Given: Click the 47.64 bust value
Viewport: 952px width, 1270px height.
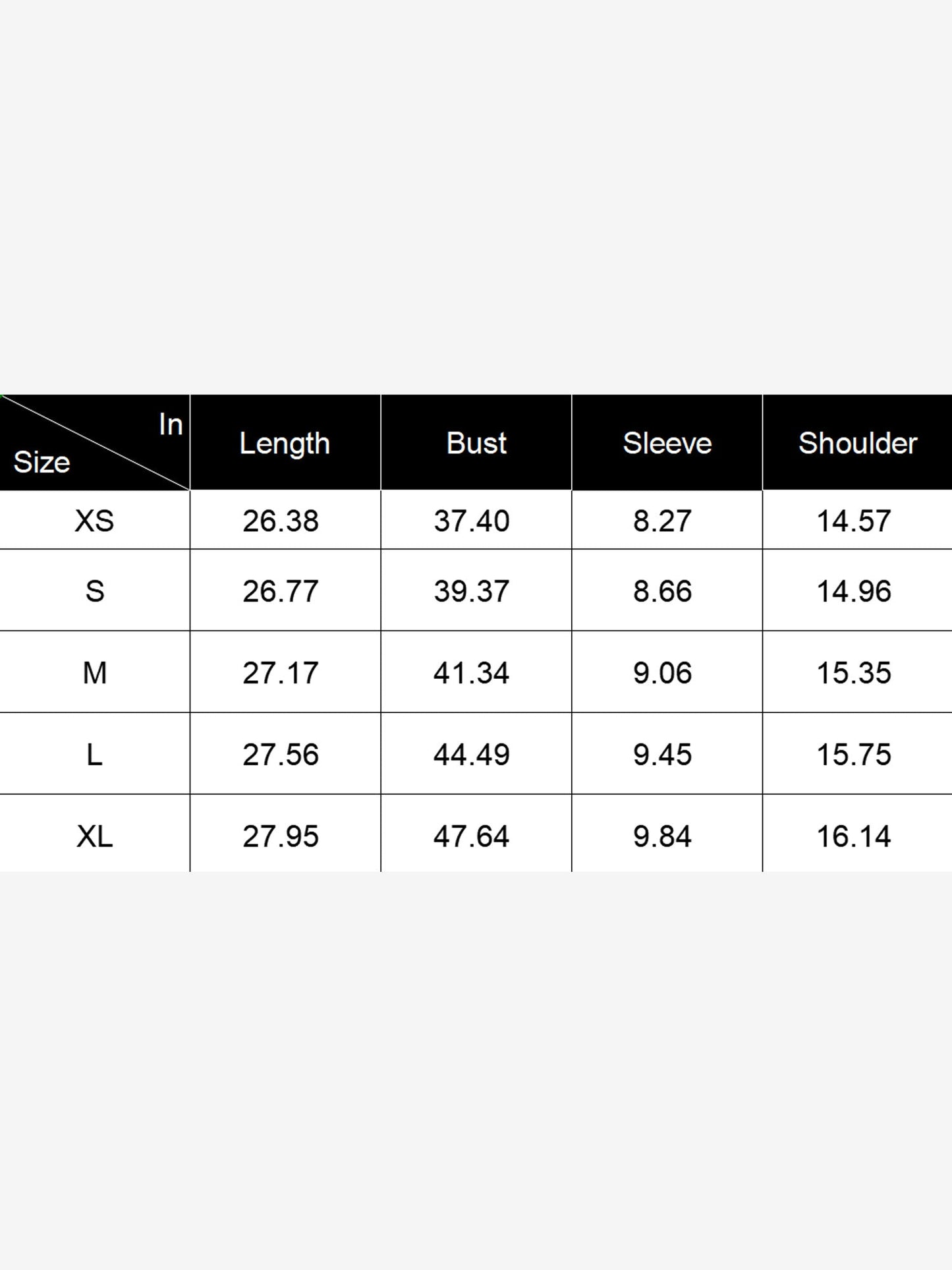Looking at the screenshot, I should [x=472, y=836].
